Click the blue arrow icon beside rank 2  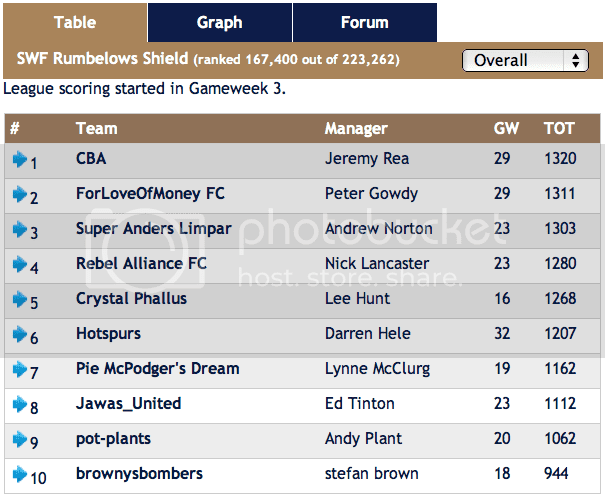click(20, 194)
